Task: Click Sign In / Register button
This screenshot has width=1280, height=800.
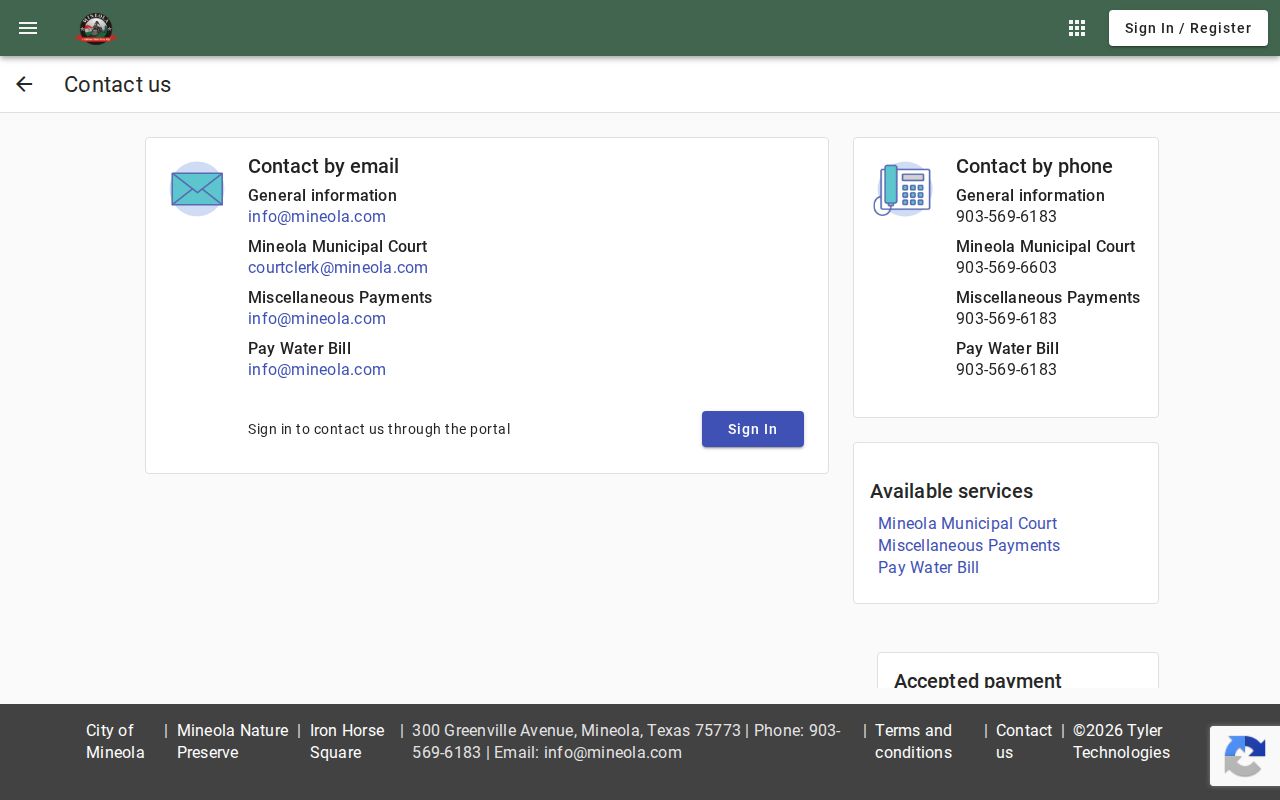Action: (1188, 28)
